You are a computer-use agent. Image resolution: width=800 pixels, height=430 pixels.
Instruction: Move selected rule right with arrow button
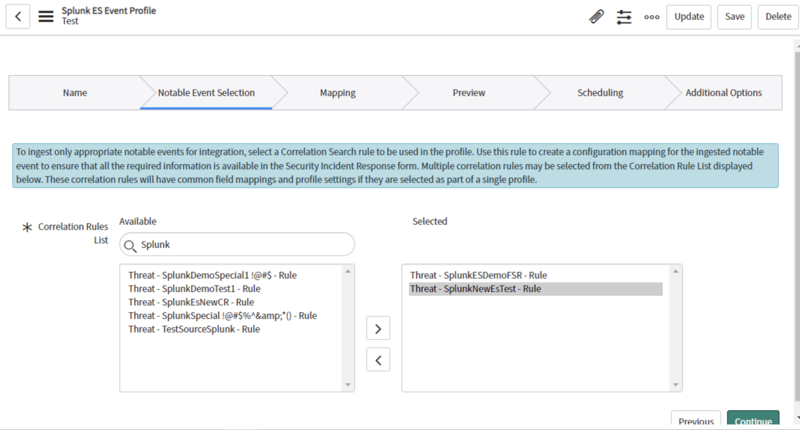(378, 328)
